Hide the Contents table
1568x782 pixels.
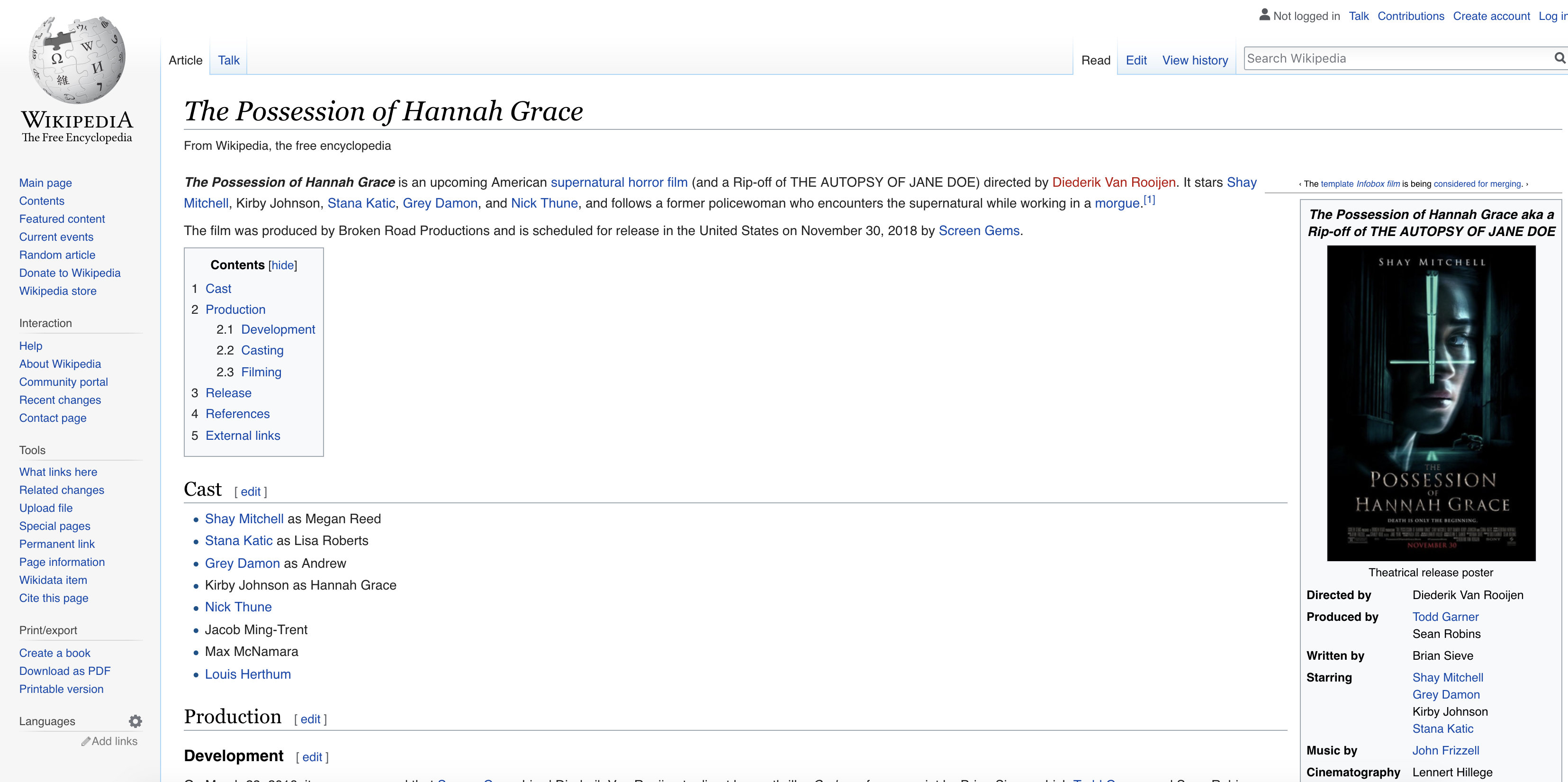(x=282, y=265)
